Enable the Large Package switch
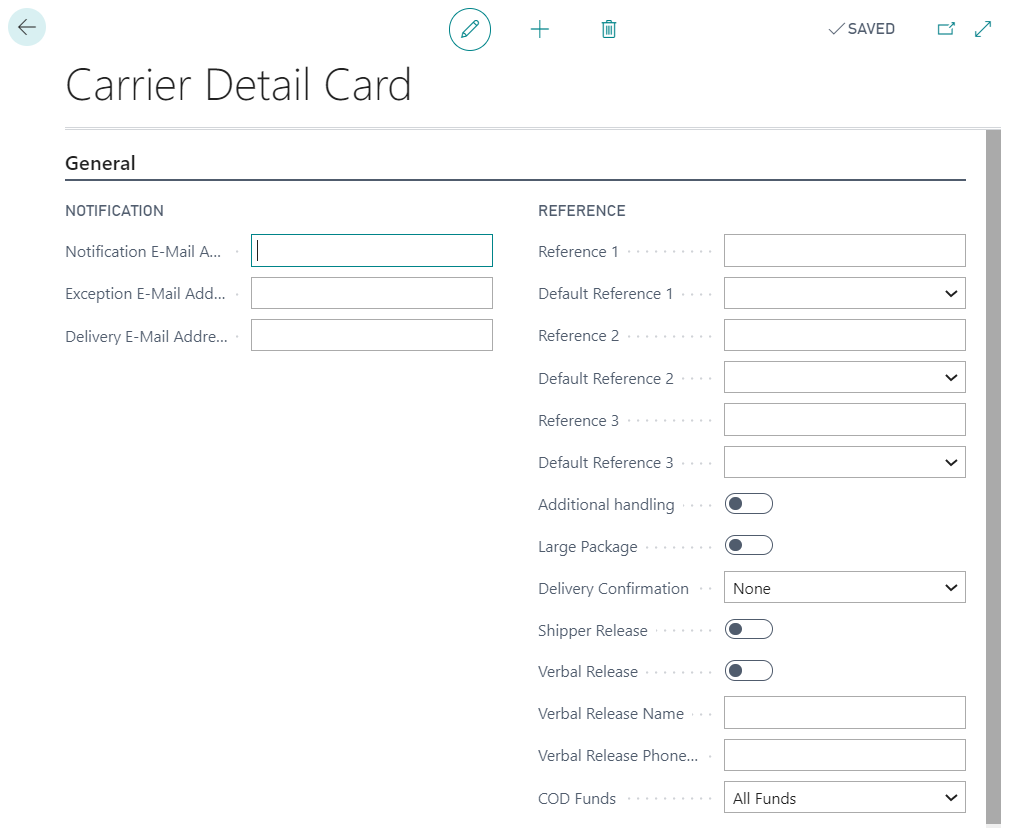1014x828 pixels. (748, 546)
